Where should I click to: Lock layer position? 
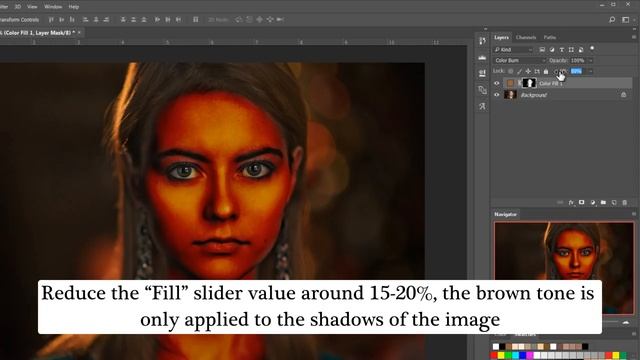(x=528, y=71)
